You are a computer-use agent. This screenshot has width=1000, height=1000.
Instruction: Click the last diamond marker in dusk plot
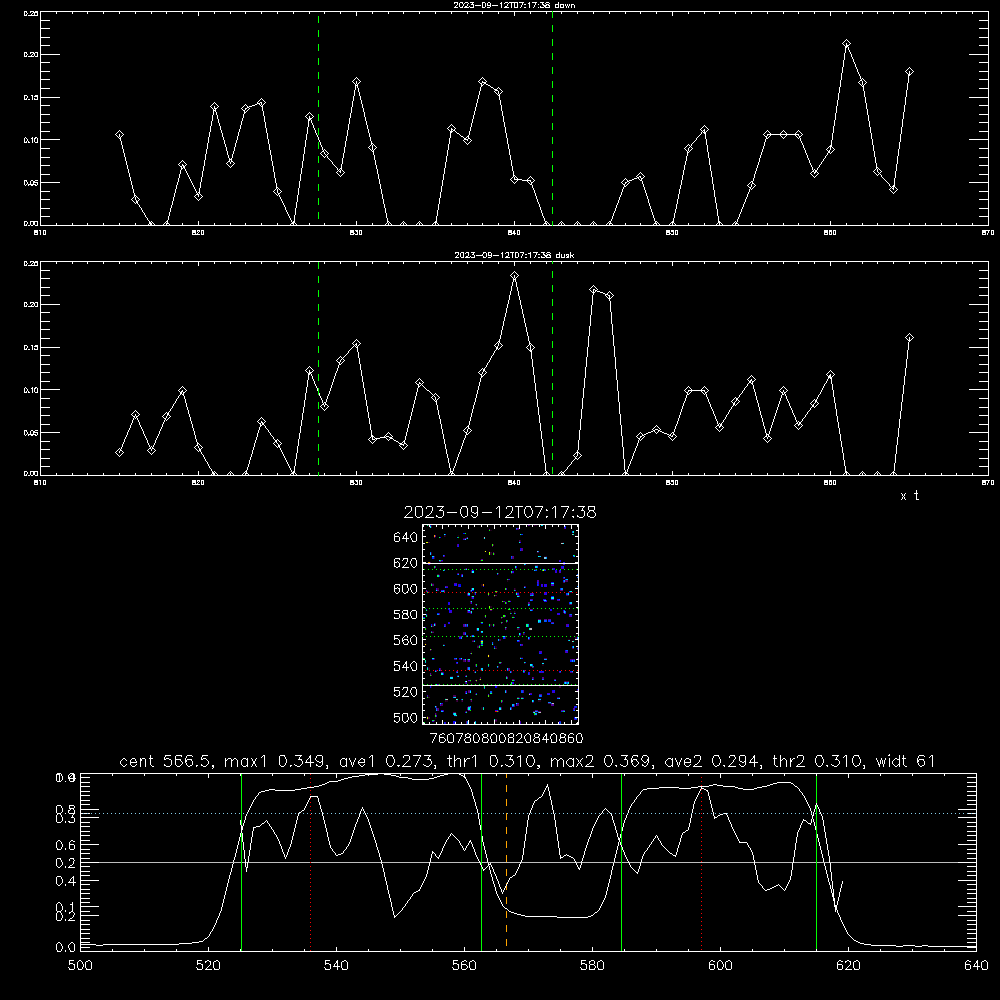click(x=909, y=337)
